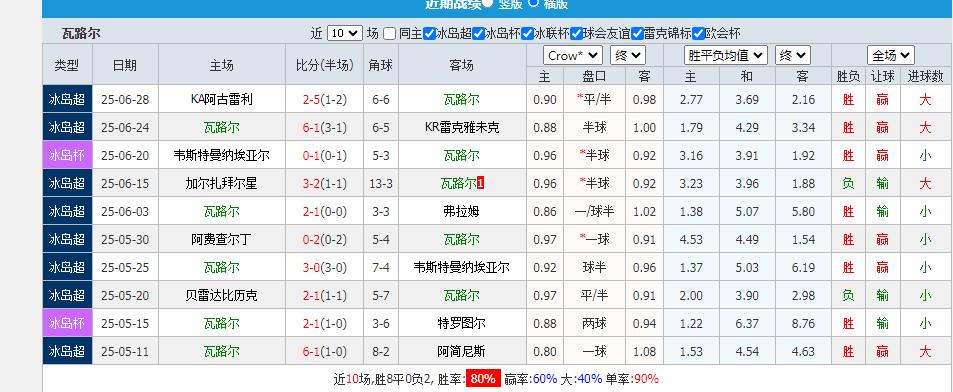953x392 pixels.
Task: Click the 角球 column header
Action: tap(380, 65)
